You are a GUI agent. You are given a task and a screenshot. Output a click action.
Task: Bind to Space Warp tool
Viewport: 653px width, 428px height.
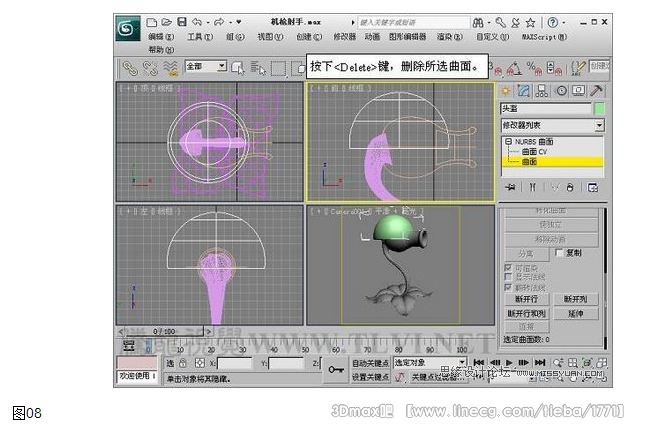[170, 68]
